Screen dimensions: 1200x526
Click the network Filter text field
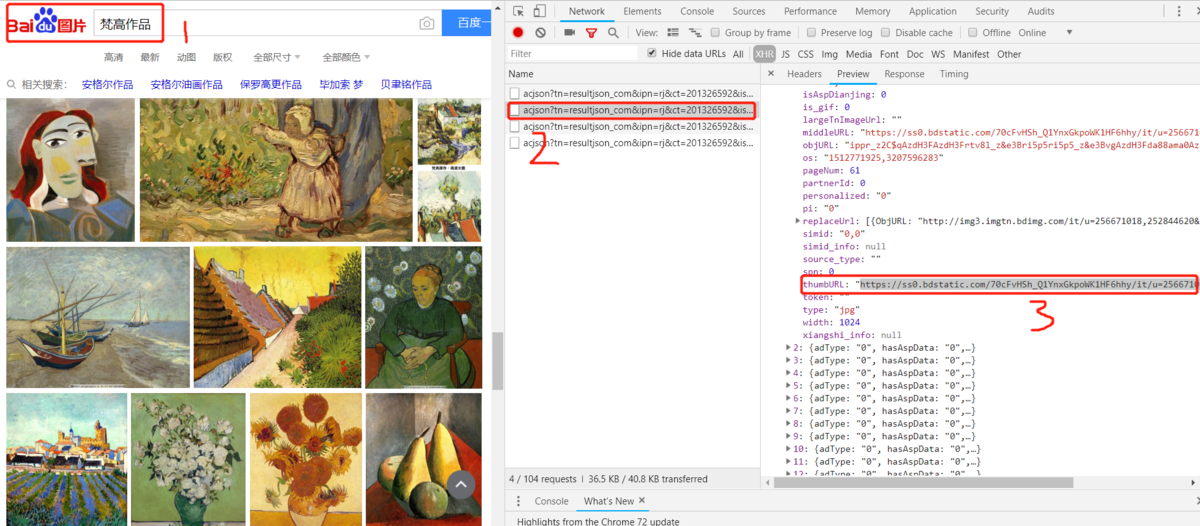pyautogui.click(x=572, y=54)
